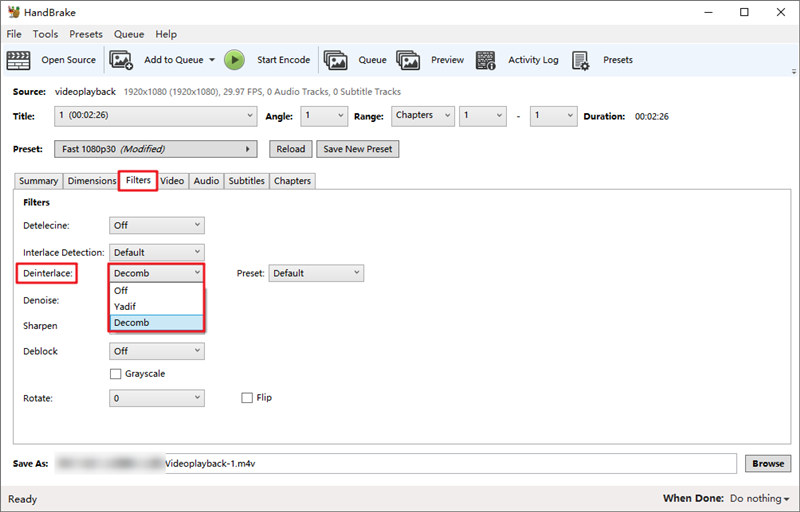The width and height of the screenshot is (800, 512).
Task: Click the Activity Log icon
Action: [x=485, y=60]
